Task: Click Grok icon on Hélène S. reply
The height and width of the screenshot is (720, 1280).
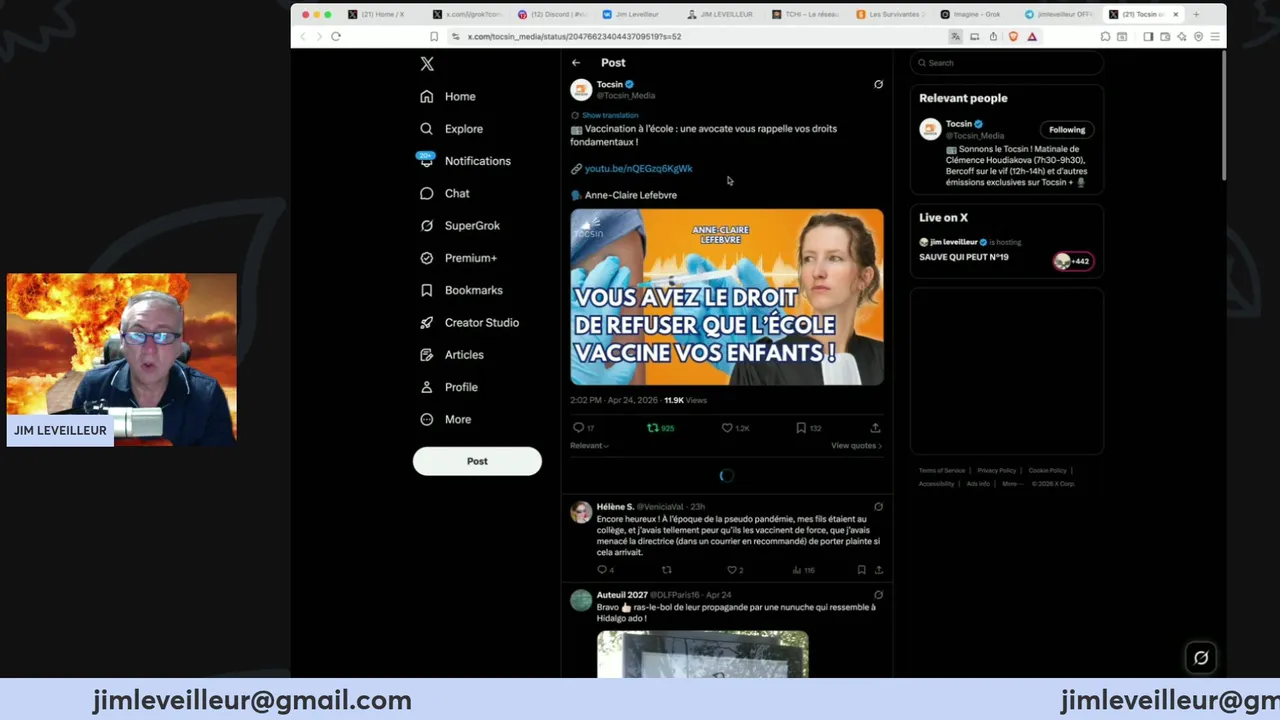Action: pyautogui.click(x=878, y=507)
